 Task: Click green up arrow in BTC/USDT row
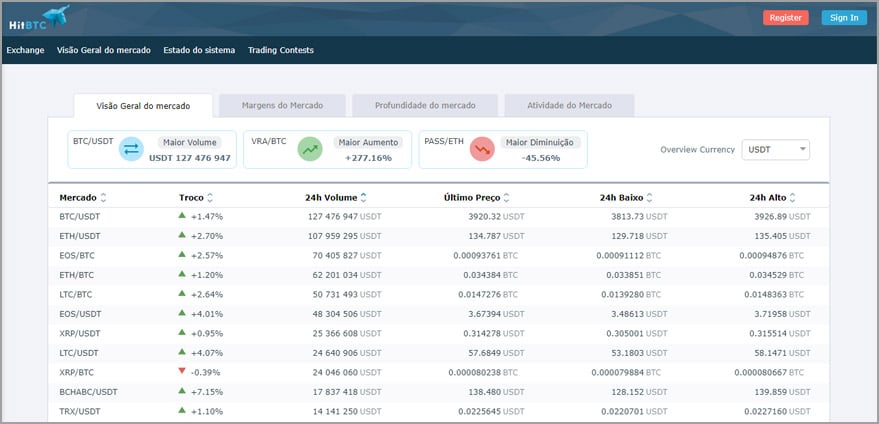tap(182, 215)
